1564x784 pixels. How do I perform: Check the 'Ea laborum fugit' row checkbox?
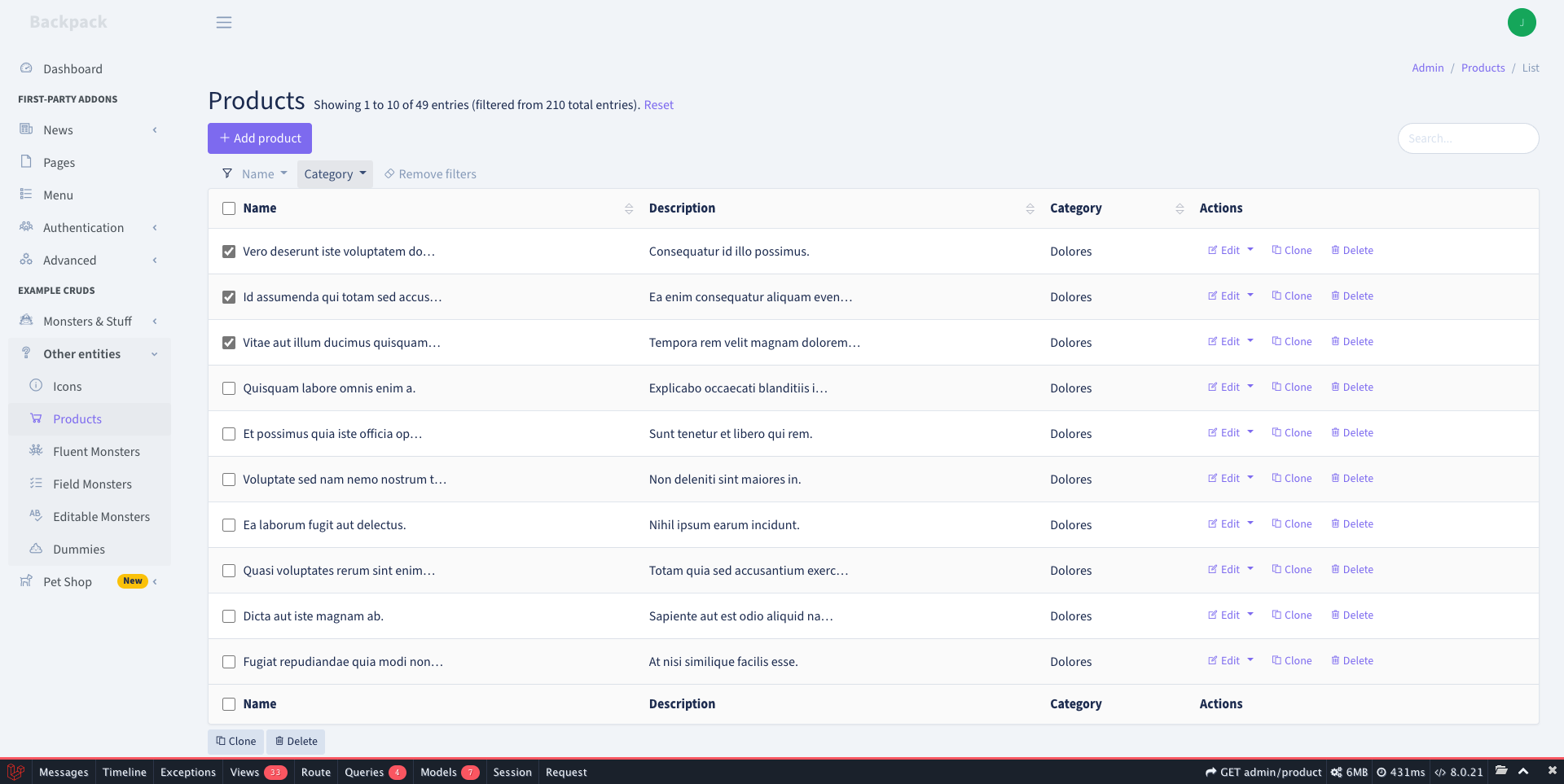(229, 525)
